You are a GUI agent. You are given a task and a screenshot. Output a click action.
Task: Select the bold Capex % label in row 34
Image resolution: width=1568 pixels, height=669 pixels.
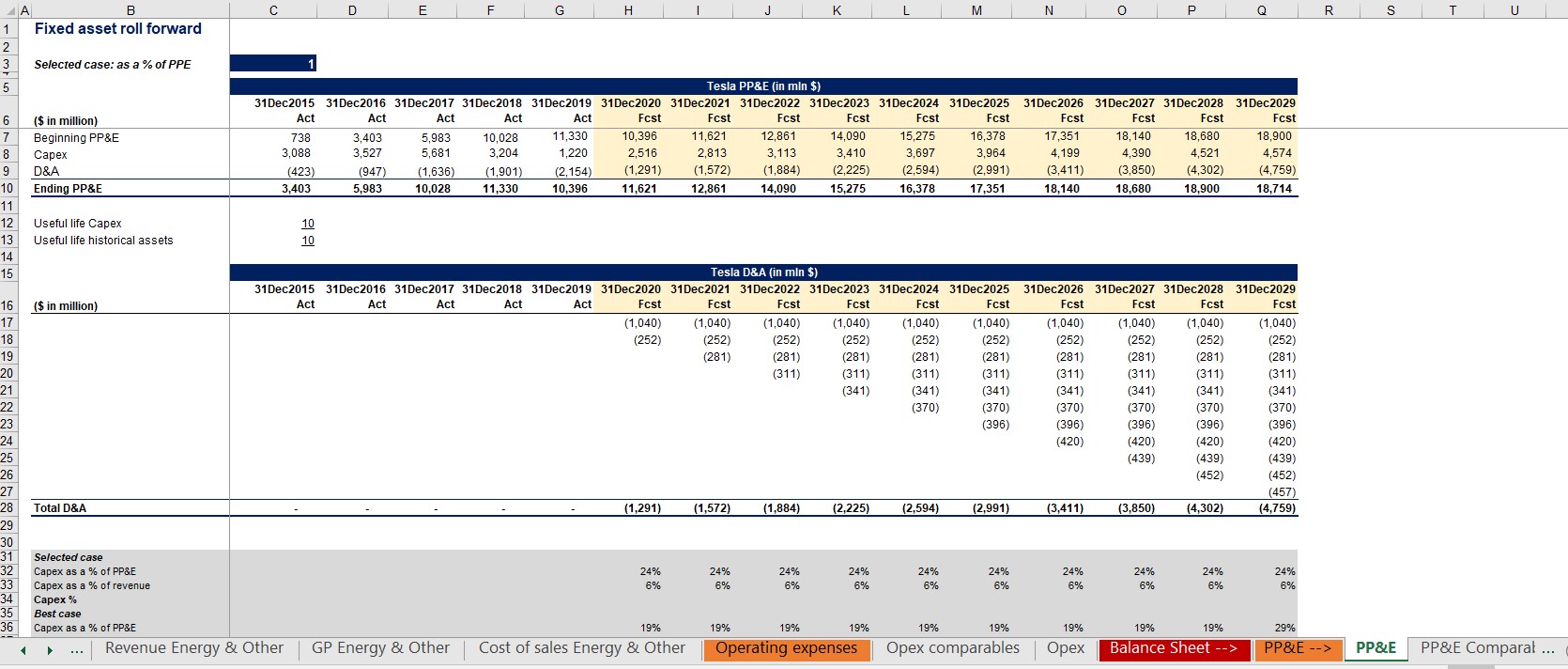point(55,599)
